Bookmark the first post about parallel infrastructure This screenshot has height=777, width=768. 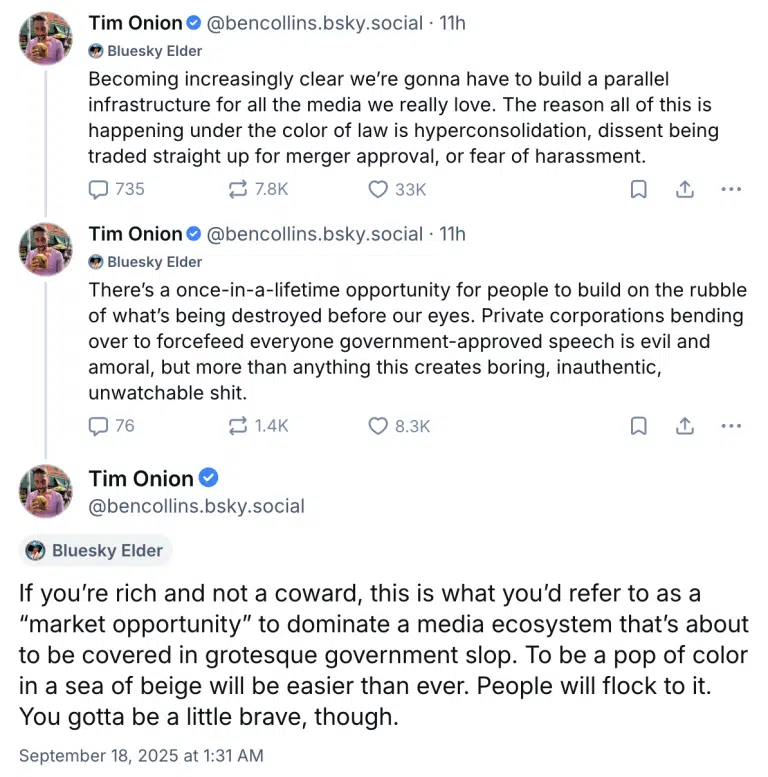[x=638, y=189]
